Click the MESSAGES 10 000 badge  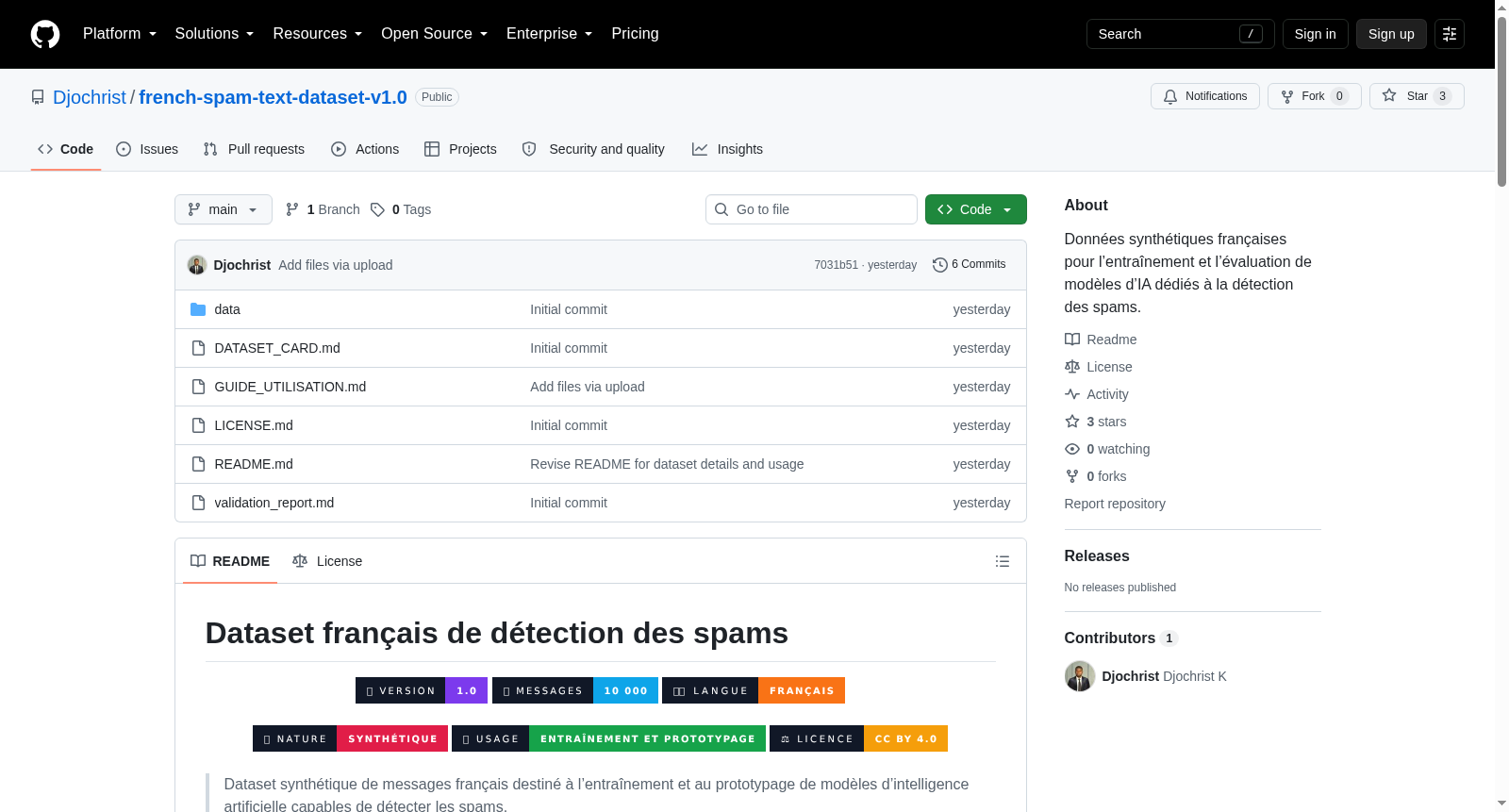point(575,690)
